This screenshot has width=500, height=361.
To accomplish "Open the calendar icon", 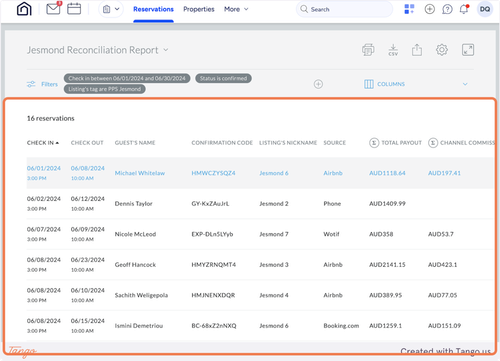I will click(x=74, y=9).
